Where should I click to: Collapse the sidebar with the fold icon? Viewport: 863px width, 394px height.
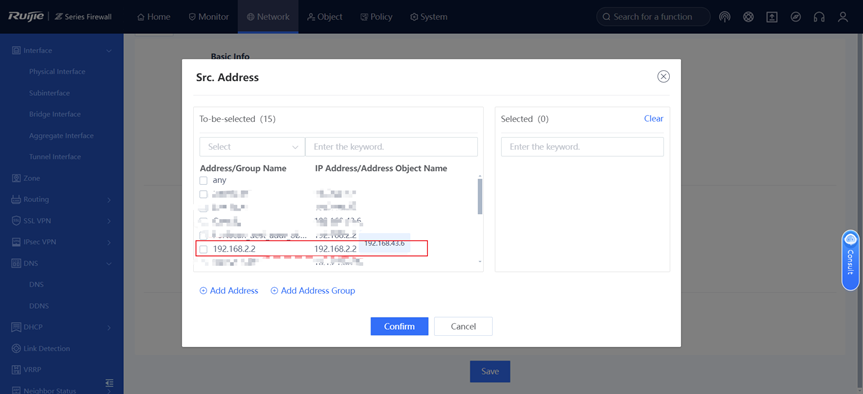(x=109, y=382)
